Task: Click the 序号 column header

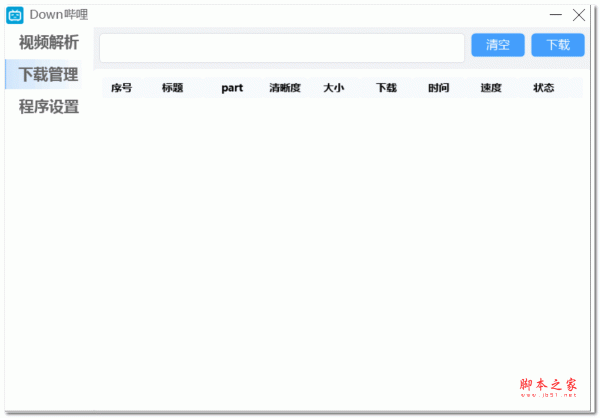Action: (x=122, y=88)
